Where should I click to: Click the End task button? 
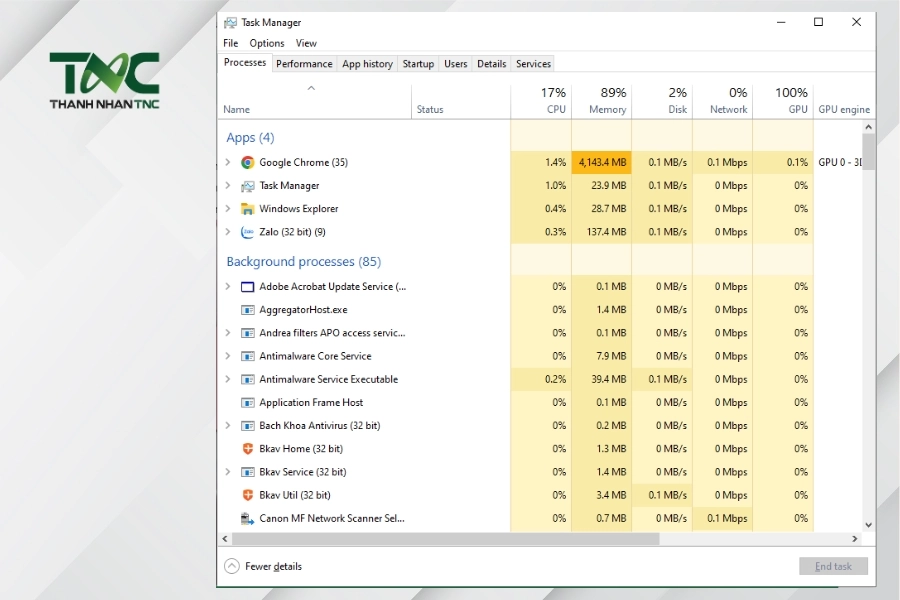(x=833, y=566)
